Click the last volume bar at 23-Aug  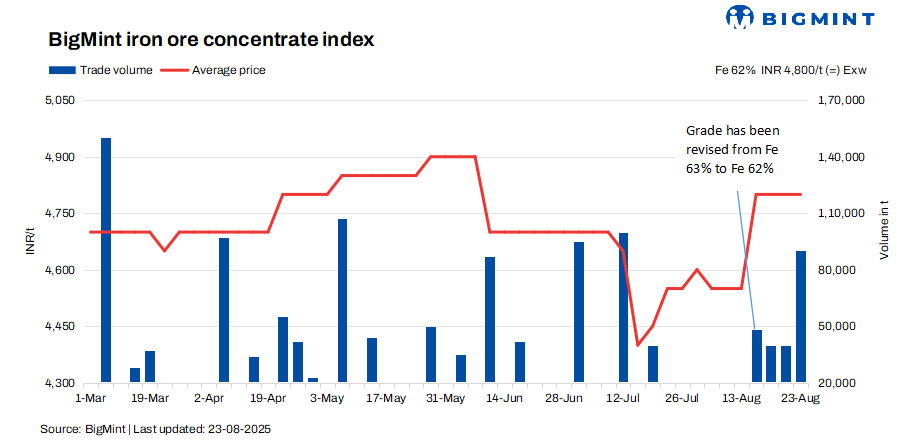(801, 316)
